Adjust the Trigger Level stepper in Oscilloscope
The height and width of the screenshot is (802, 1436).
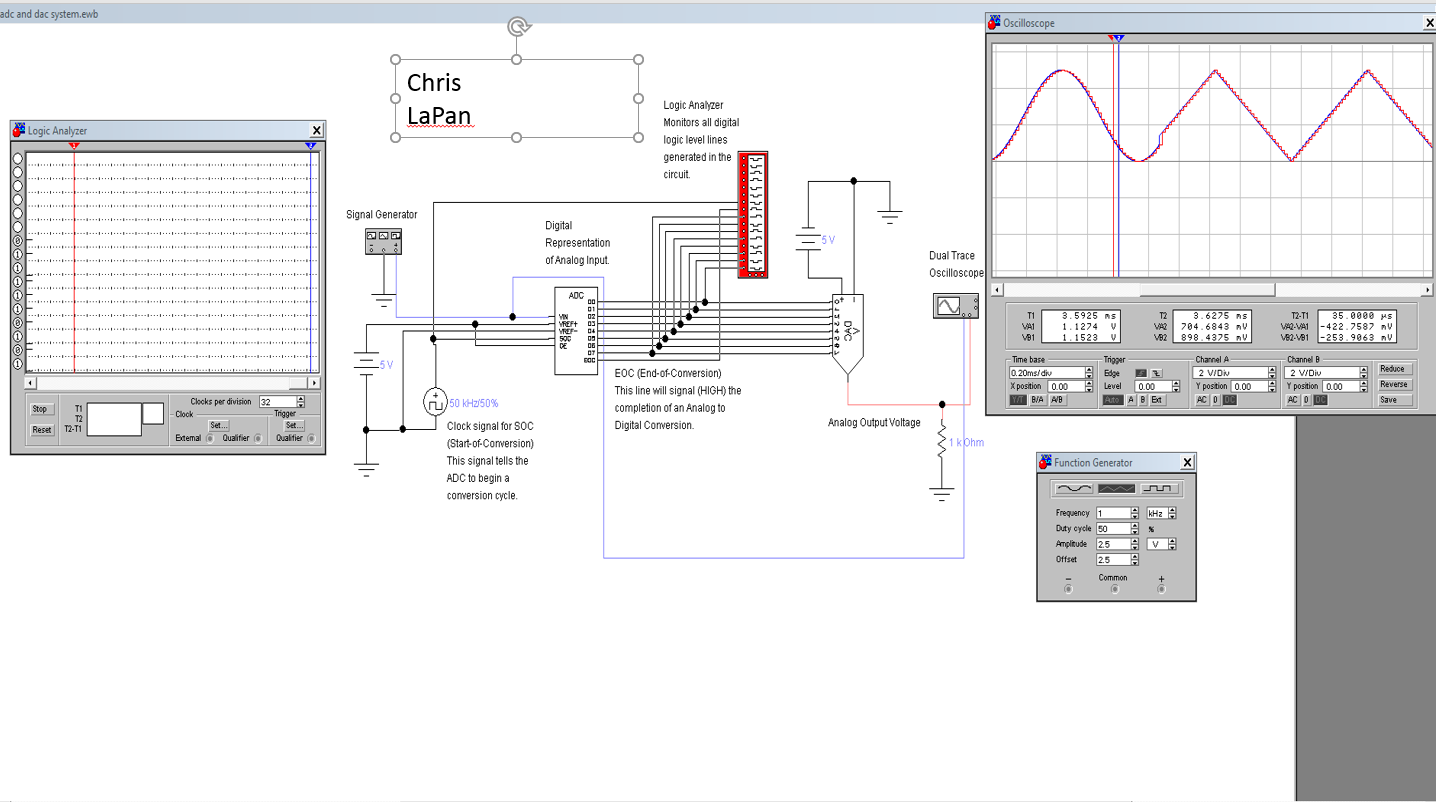[x=1176, y=386]
